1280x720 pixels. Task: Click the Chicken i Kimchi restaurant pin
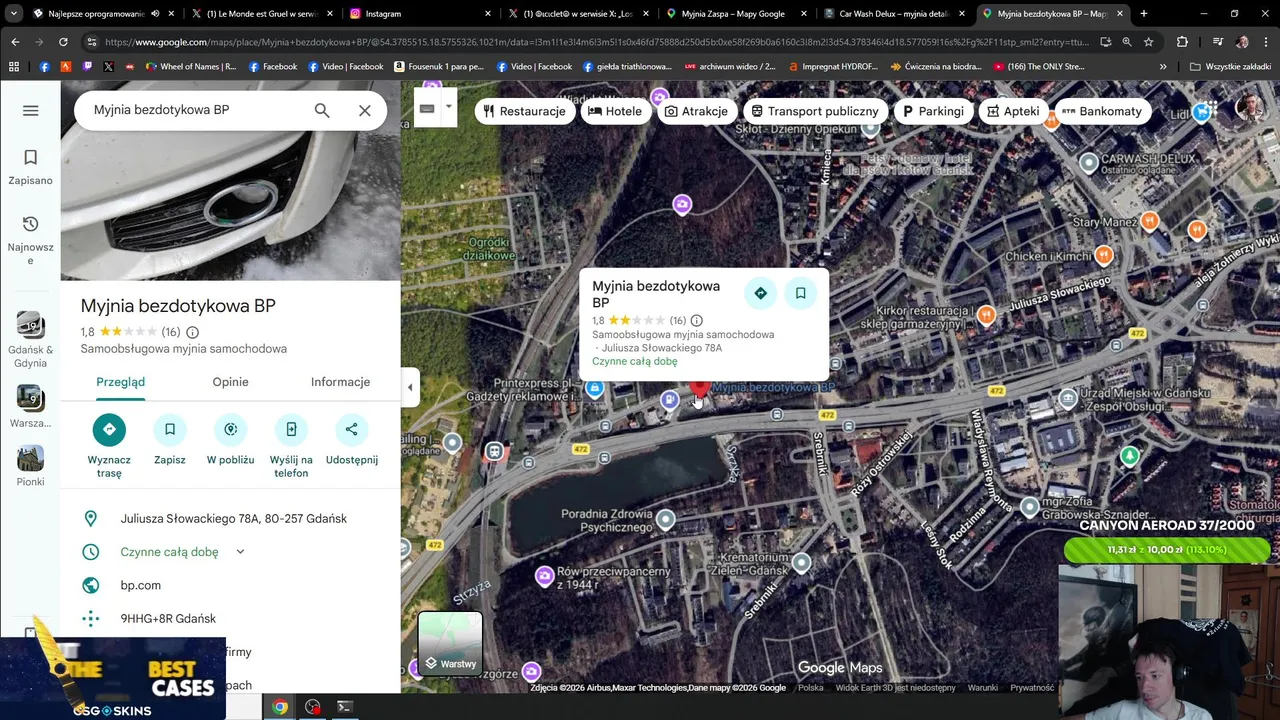pos(1103,257)
